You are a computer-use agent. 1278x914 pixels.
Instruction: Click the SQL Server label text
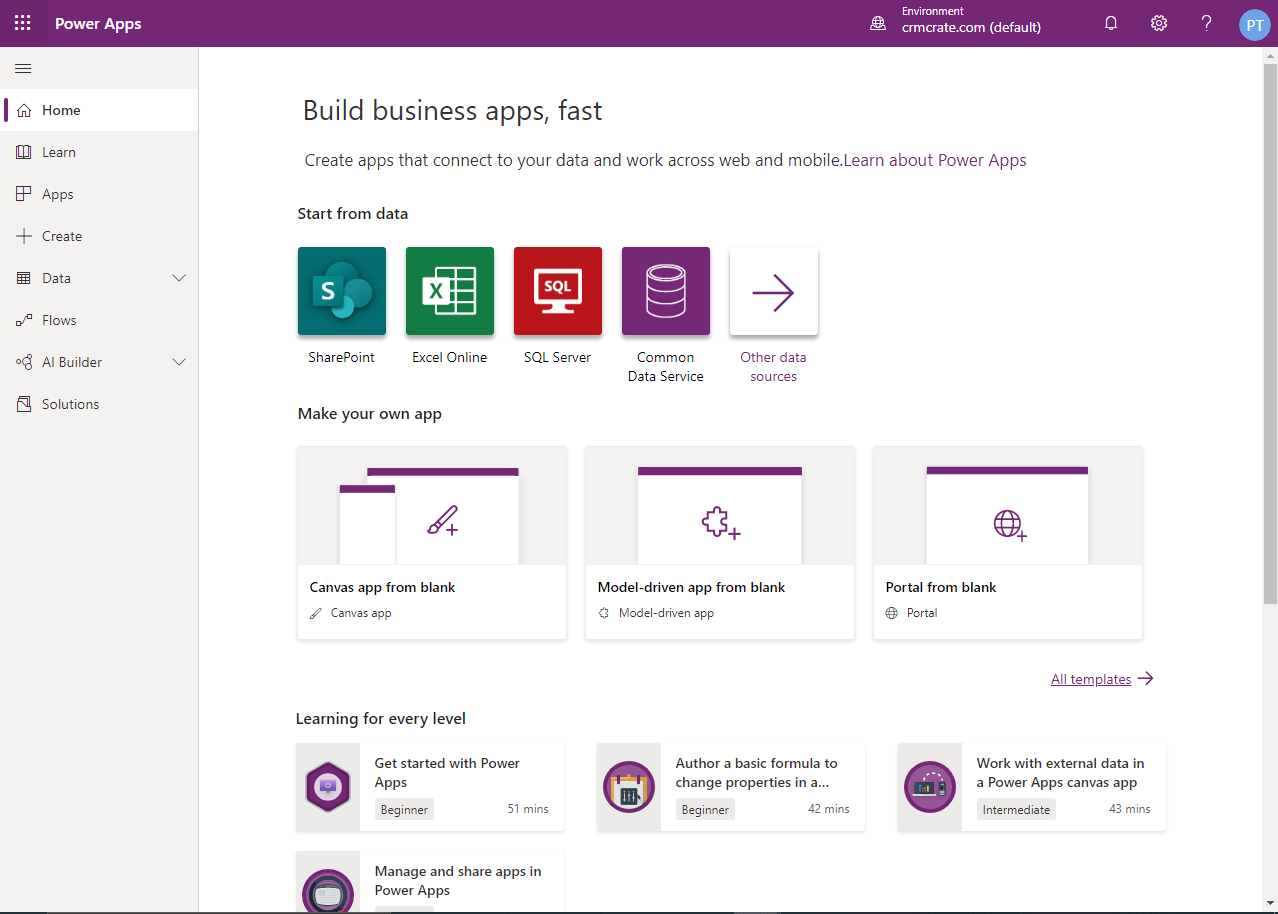(558, 357)
